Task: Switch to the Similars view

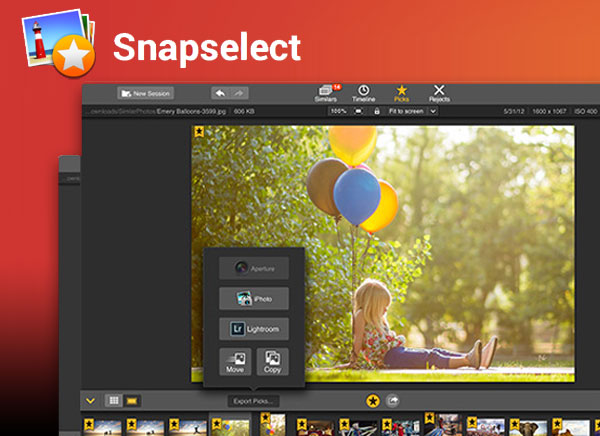Action: pos(326,93)
